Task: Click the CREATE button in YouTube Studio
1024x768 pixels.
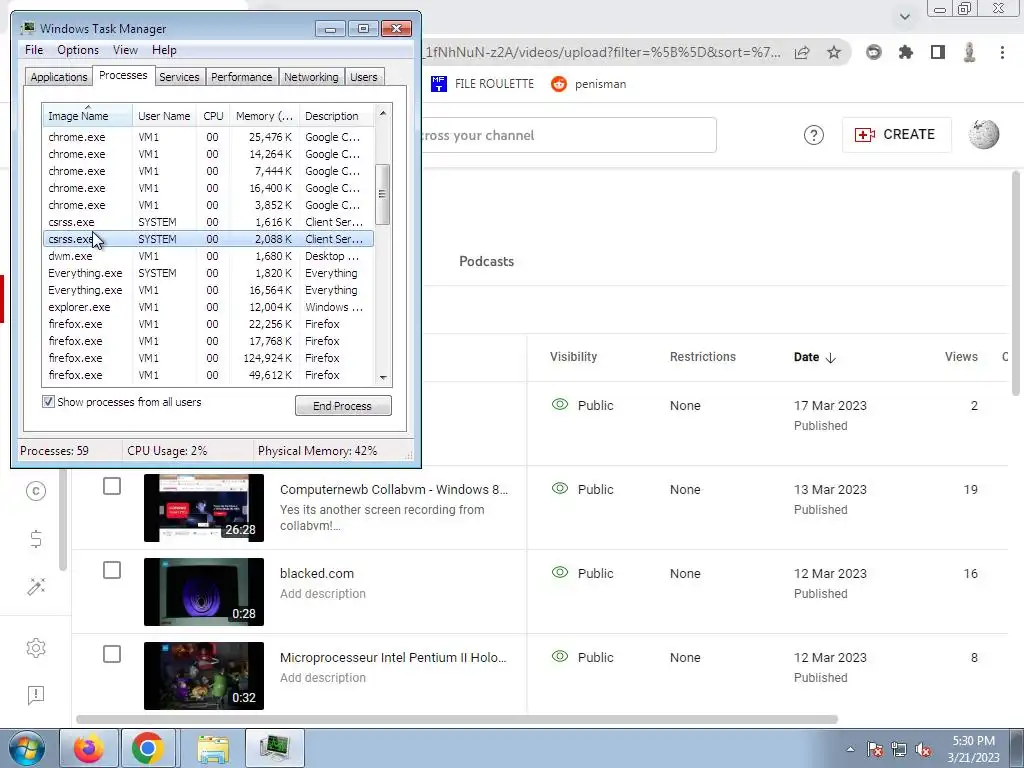Action: [x=896, y=135]
